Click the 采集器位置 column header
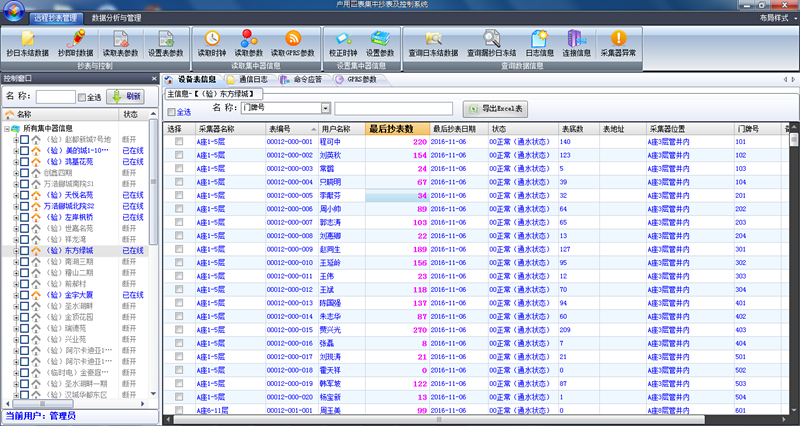800x426 pixels. click(690, 129)
